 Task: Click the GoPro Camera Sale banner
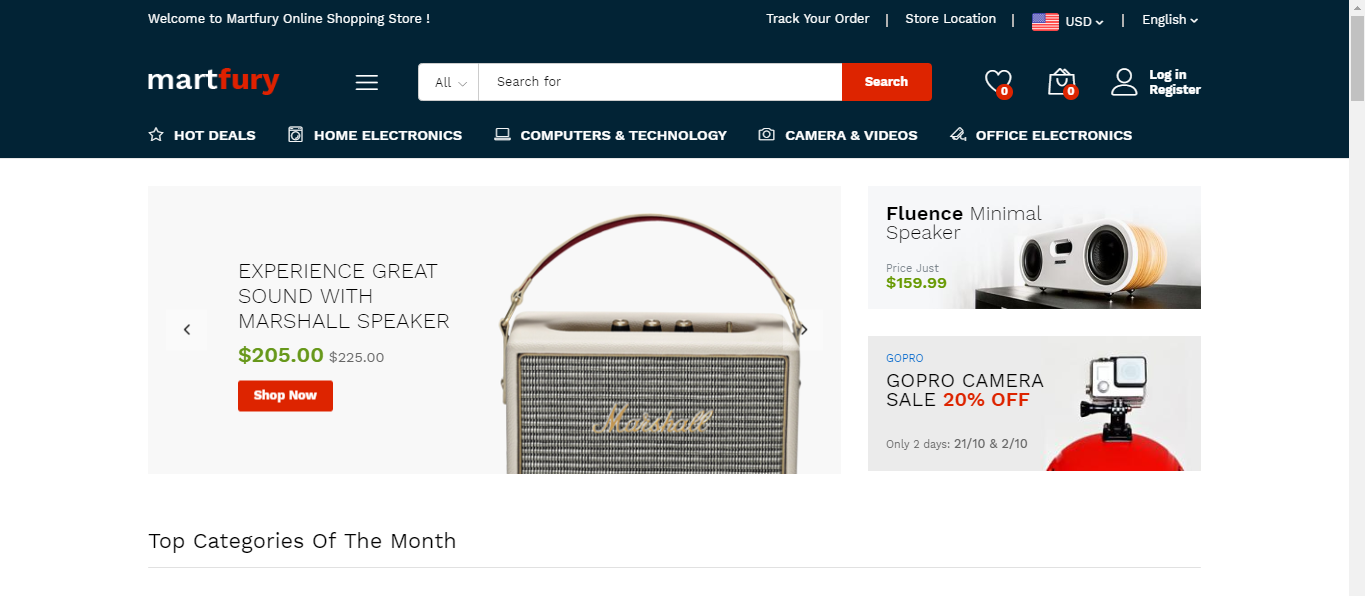(x=1034, y=403)
